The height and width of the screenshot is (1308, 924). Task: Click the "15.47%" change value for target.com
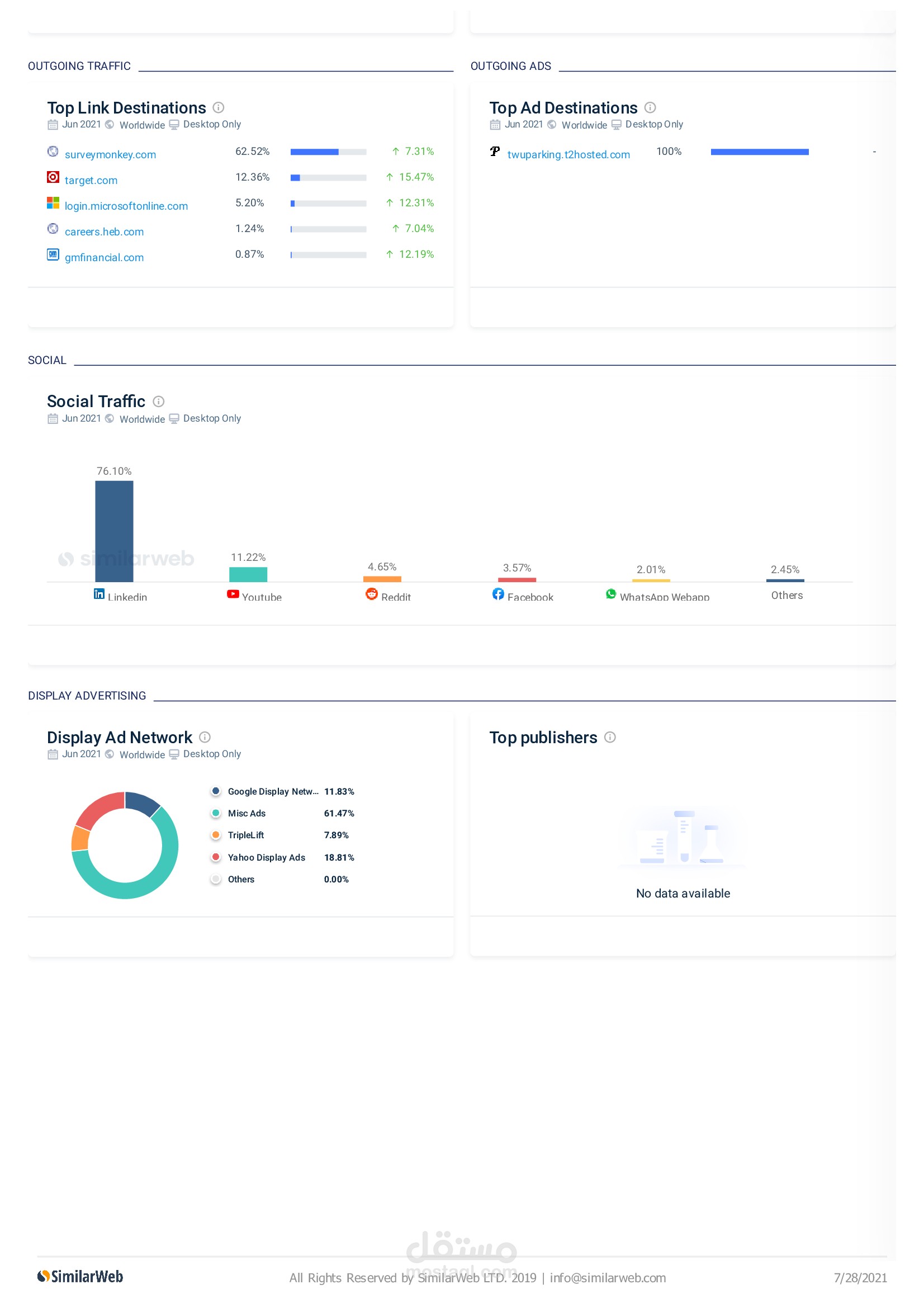(x=416, y=177)
